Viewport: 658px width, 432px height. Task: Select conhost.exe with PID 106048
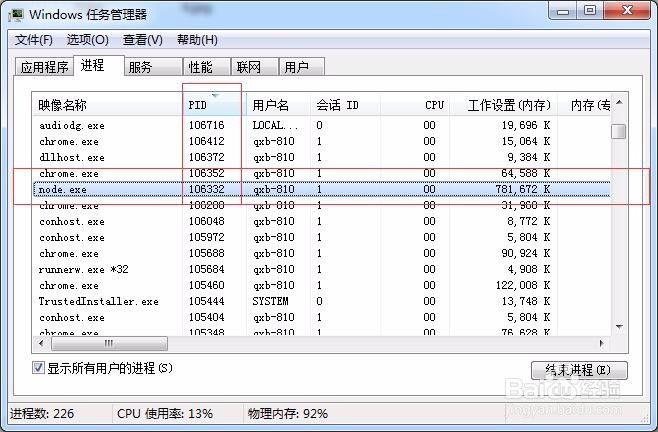[321, 221]
